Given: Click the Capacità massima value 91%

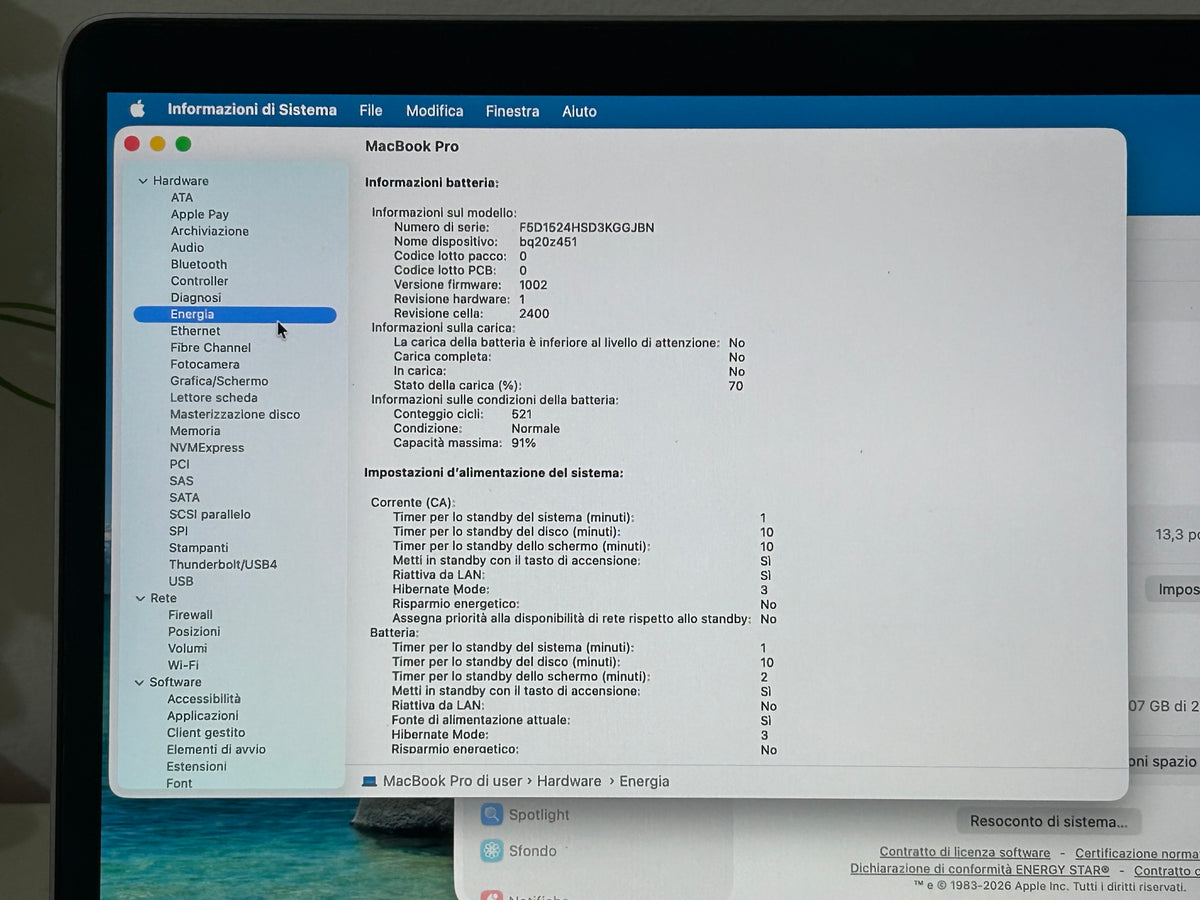Looking at the screenshot, I should point(524,443).
